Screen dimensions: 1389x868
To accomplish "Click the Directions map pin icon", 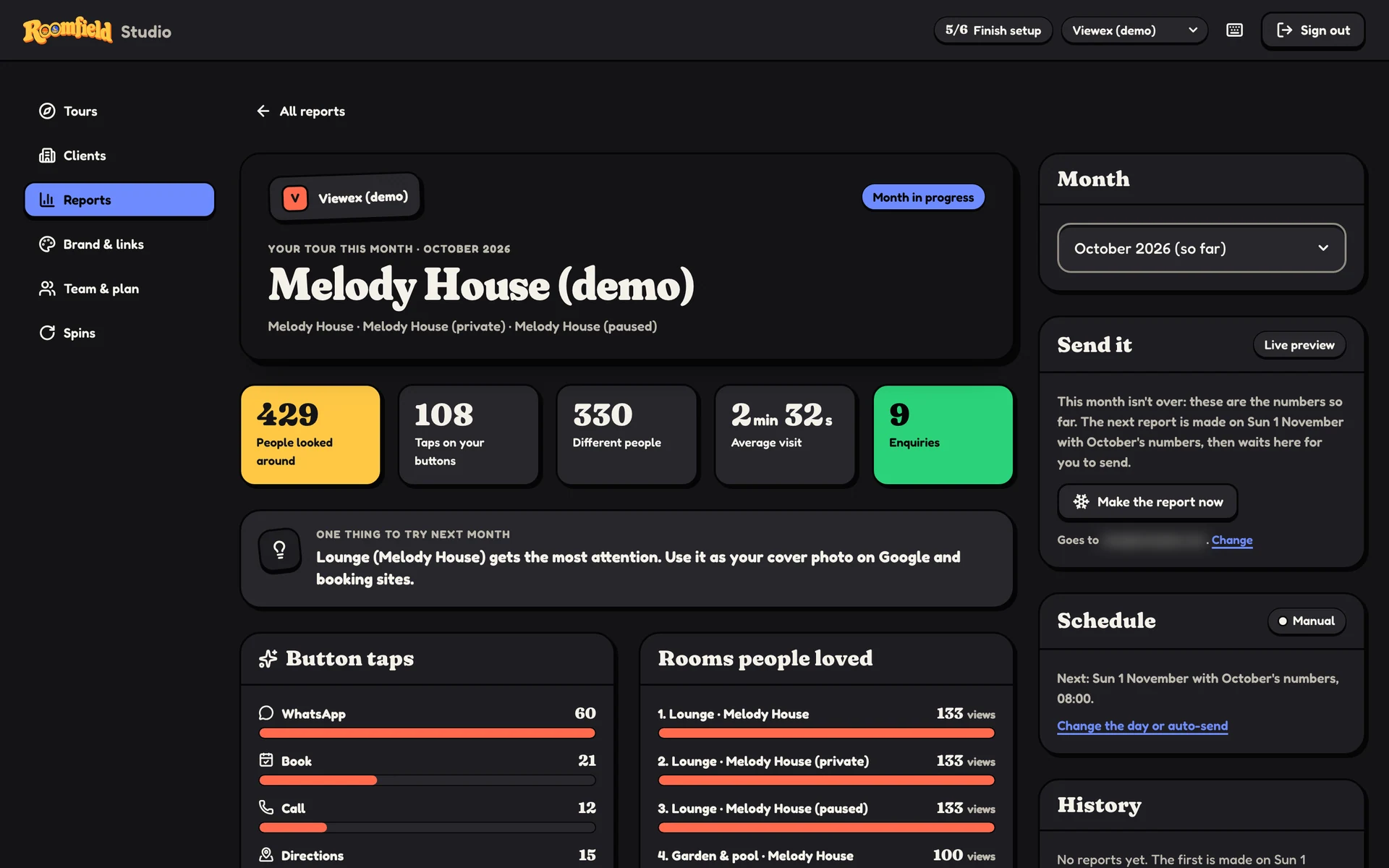I will 266,855.
